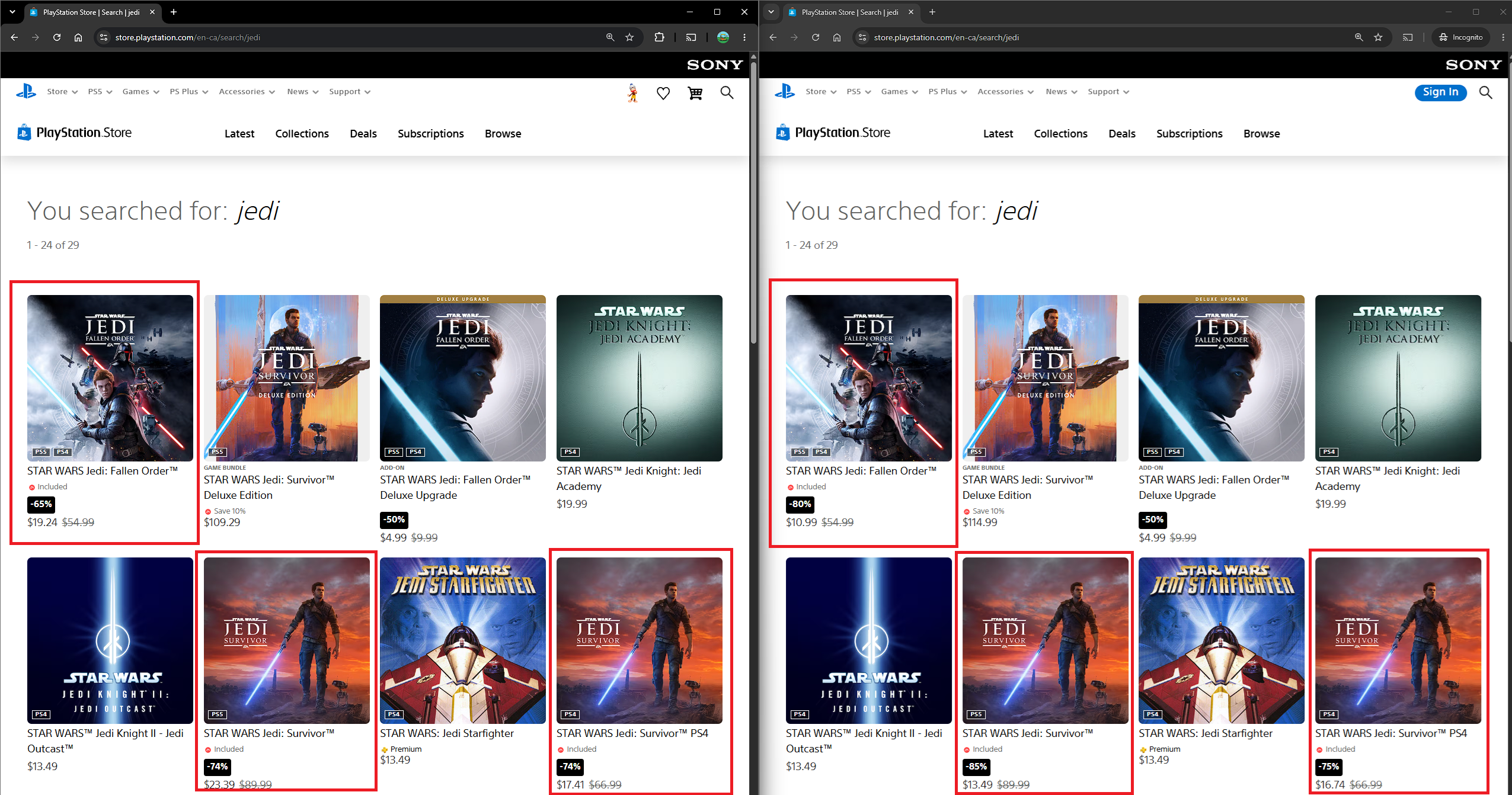The image size is (1512, 795).
Task: Click the zoom magnifier icon in left address bar
Action: [x=610, y=37]
